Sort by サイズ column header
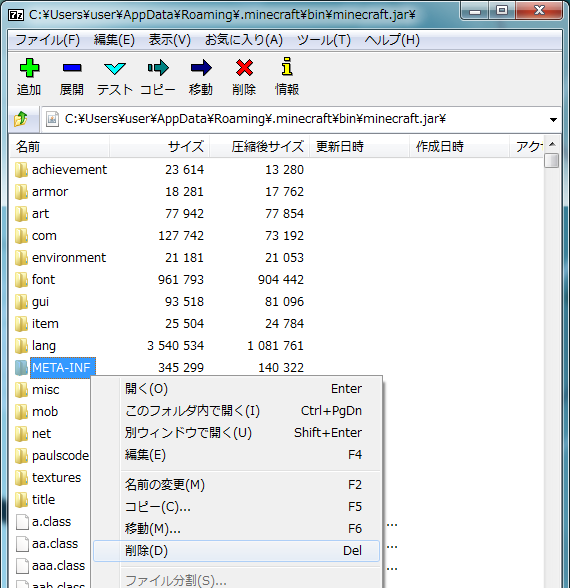The width and height of the screenshot is (570, 588). [x=159, y=146]
